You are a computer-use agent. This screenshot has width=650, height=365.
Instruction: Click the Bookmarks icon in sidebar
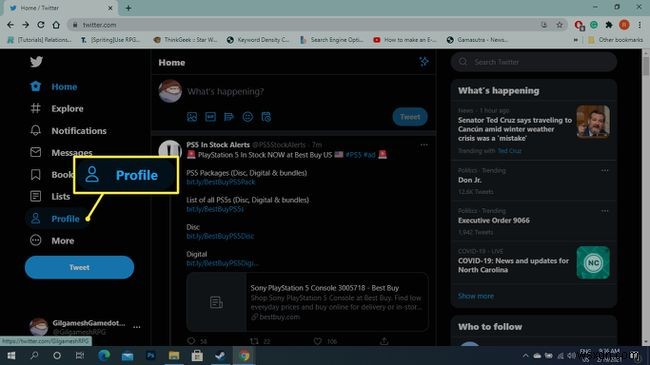pos(36,175)
